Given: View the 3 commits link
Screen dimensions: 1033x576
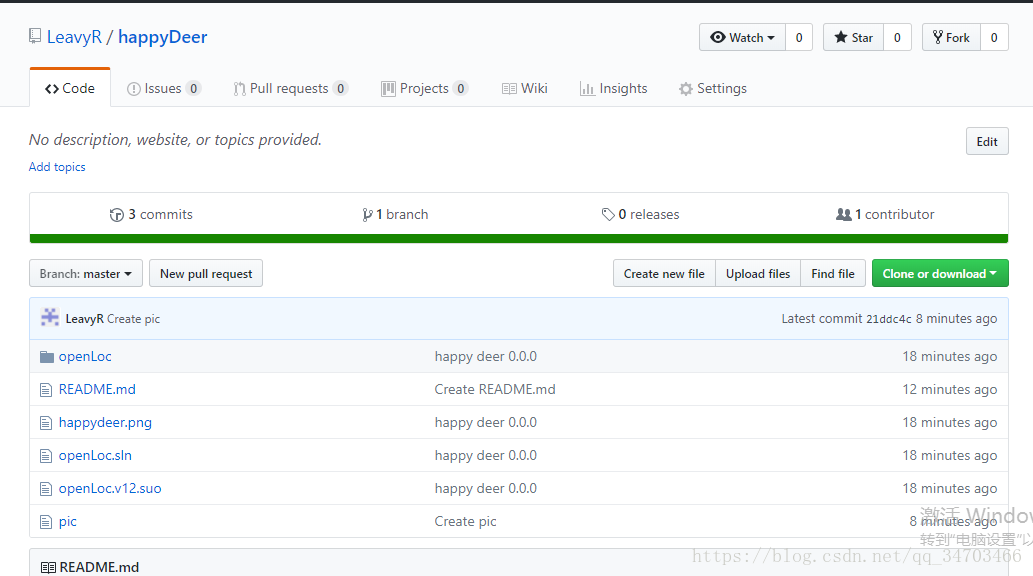Looking at the screenshot, I should [x=152, y=214].
